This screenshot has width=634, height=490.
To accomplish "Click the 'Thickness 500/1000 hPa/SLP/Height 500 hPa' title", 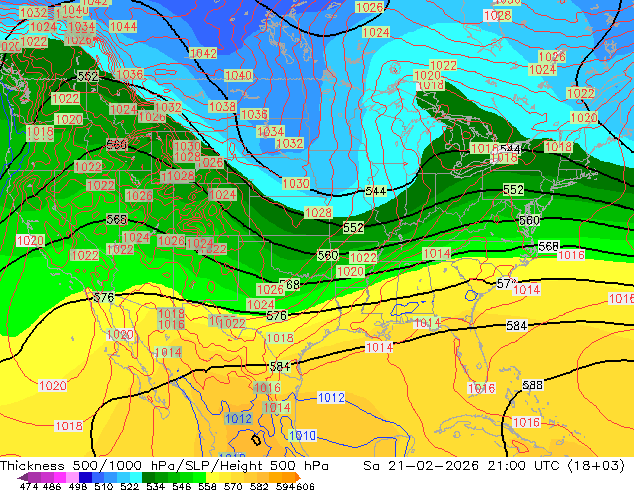I will 164,466.
